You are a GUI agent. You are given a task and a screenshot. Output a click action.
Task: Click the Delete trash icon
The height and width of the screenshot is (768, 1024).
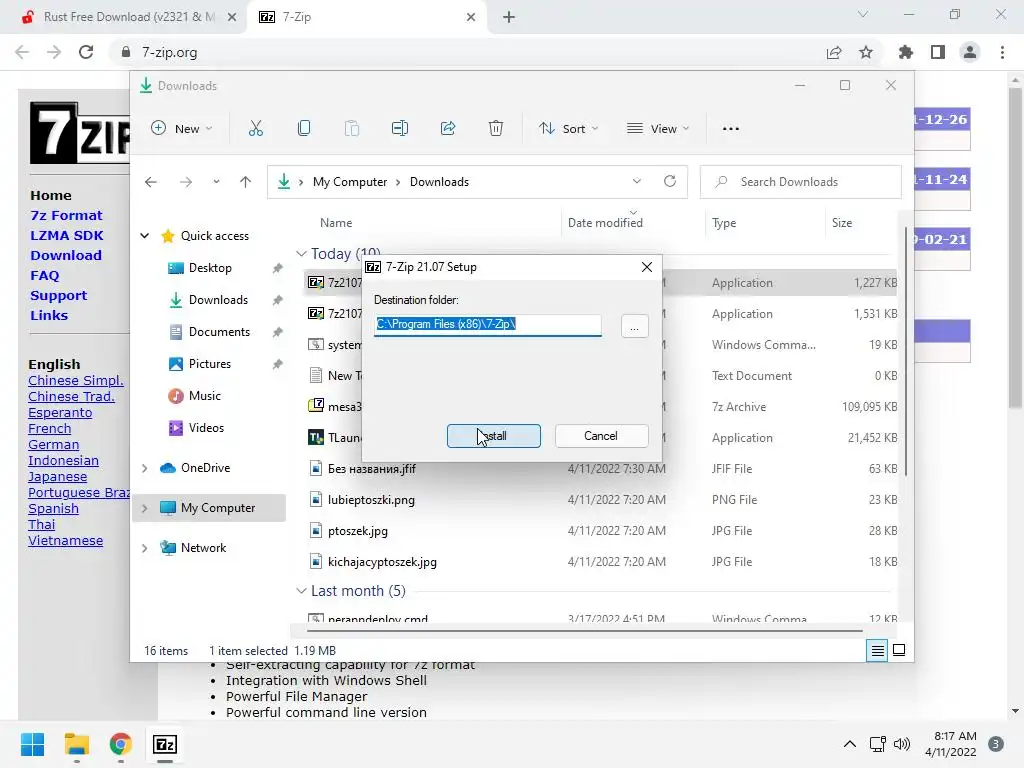(496, 129)
